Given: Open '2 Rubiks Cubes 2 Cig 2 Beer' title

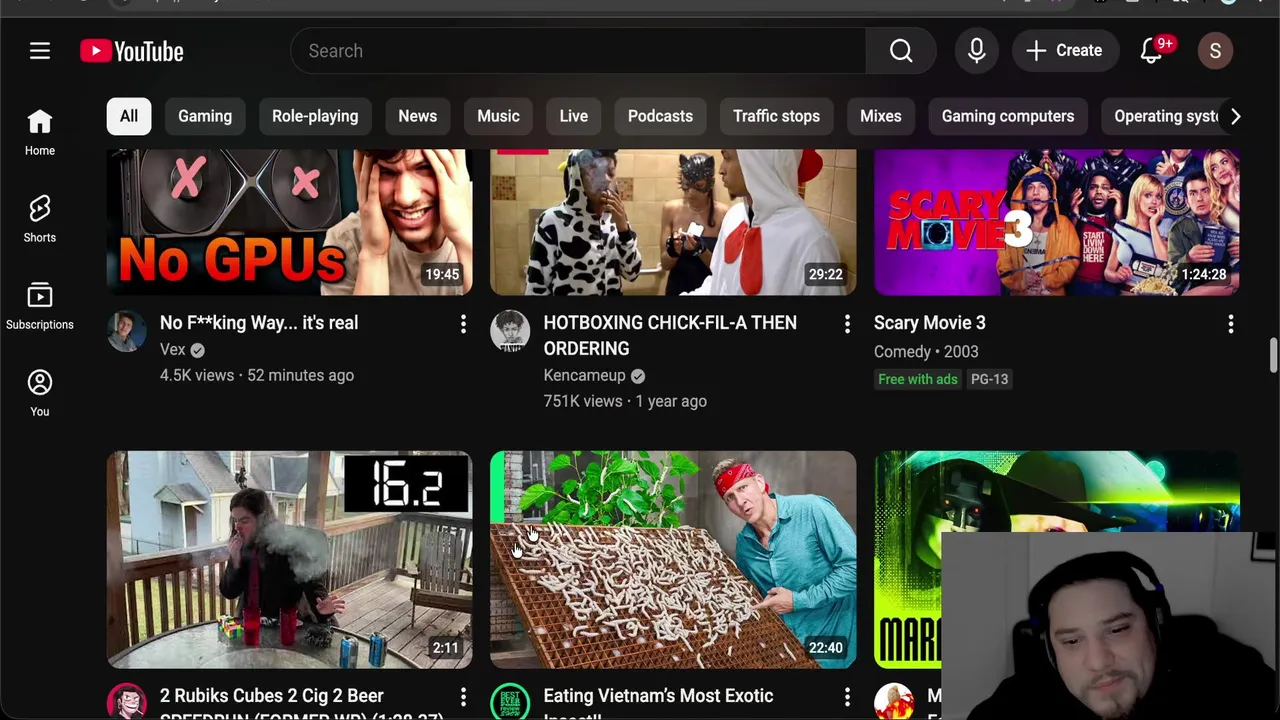Looking at the screenshot, I should 302,702.
